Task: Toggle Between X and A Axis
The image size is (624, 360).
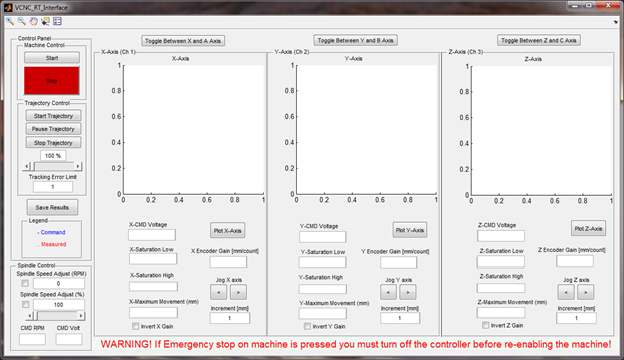Action: click(x=183, y=41)
